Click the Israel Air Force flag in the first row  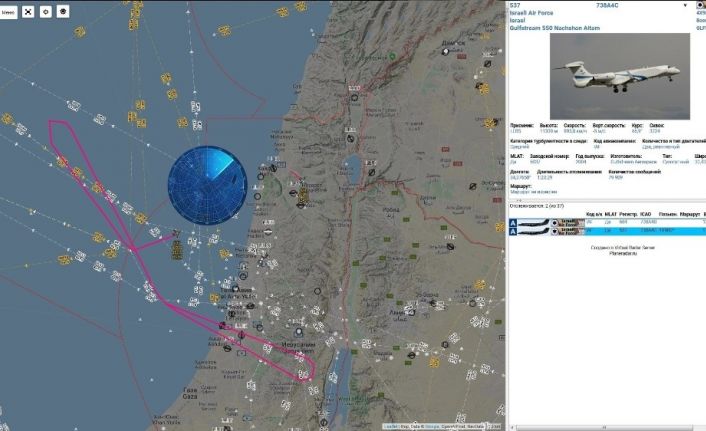click(x=569, y=221)
